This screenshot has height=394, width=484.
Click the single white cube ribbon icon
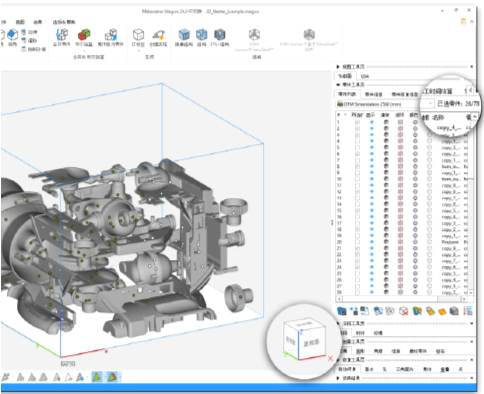point(138,35)
